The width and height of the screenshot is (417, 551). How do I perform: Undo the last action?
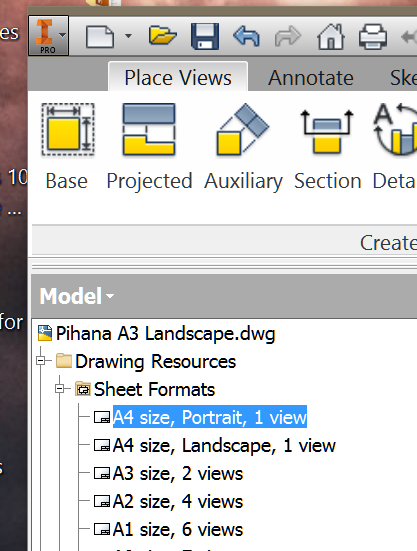pos(247,36)
